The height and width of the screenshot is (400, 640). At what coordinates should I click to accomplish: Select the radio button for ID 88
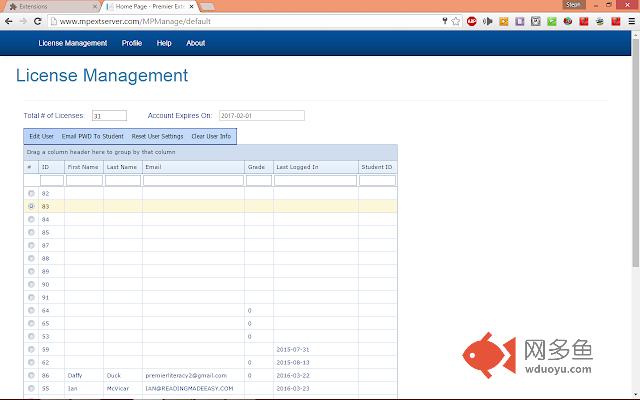pyautogui.click(x=31, y=258)
